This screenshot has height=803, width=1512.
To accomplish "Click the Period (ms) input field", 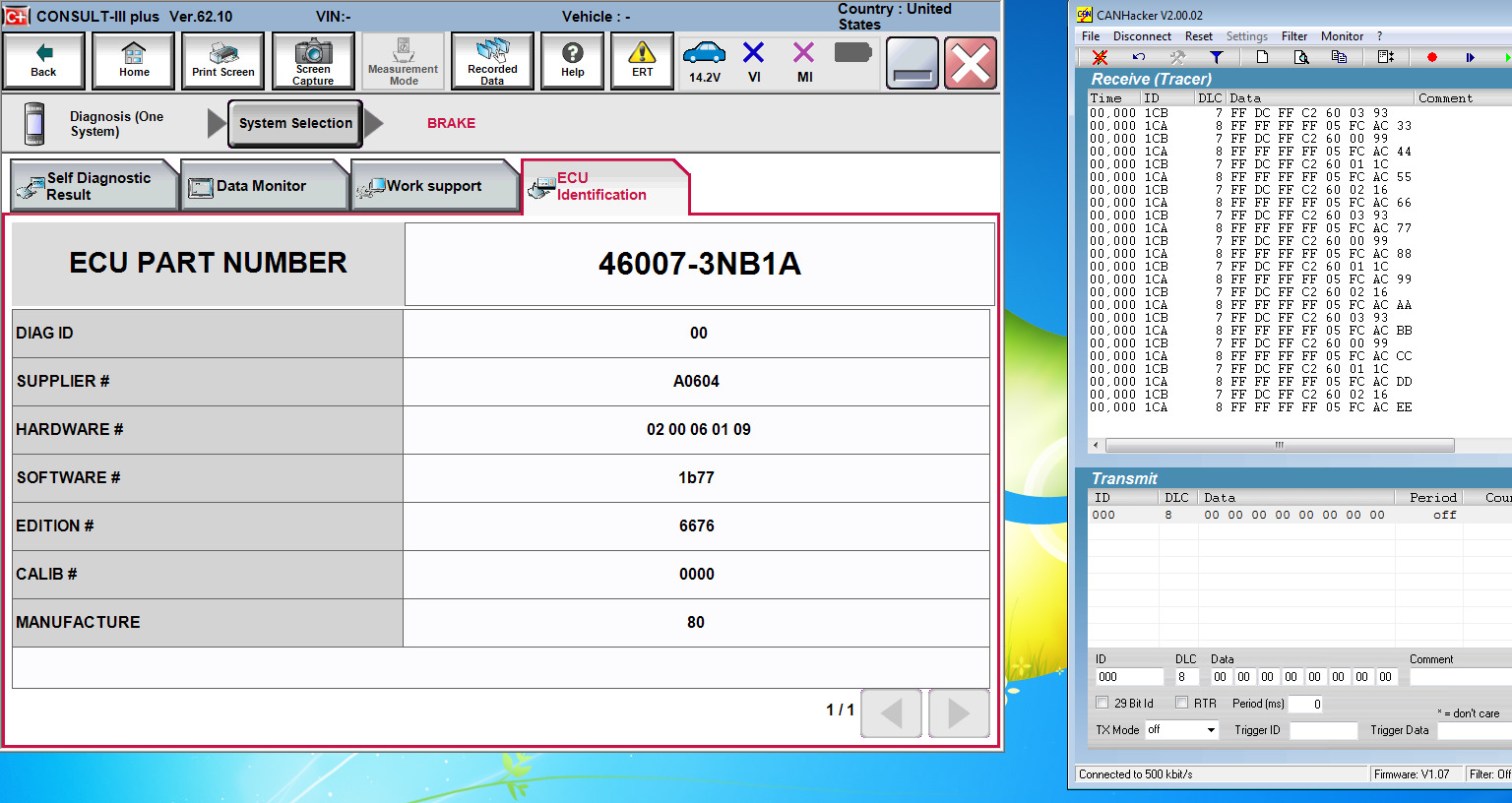I will point(1305,704).
